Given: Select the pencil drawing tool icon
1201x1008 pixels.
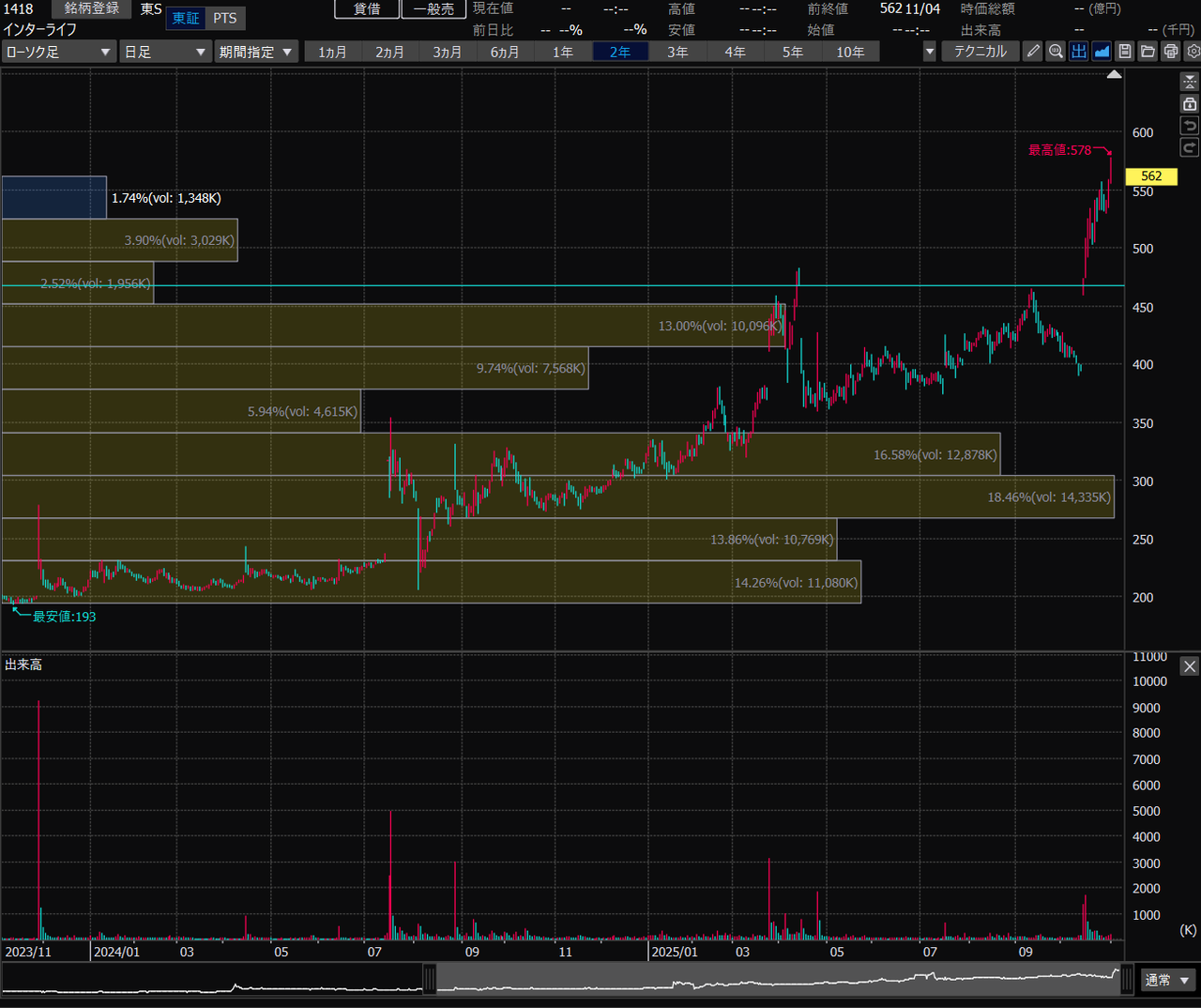Looking at the screenshot, I should [x=1033, y=52].
